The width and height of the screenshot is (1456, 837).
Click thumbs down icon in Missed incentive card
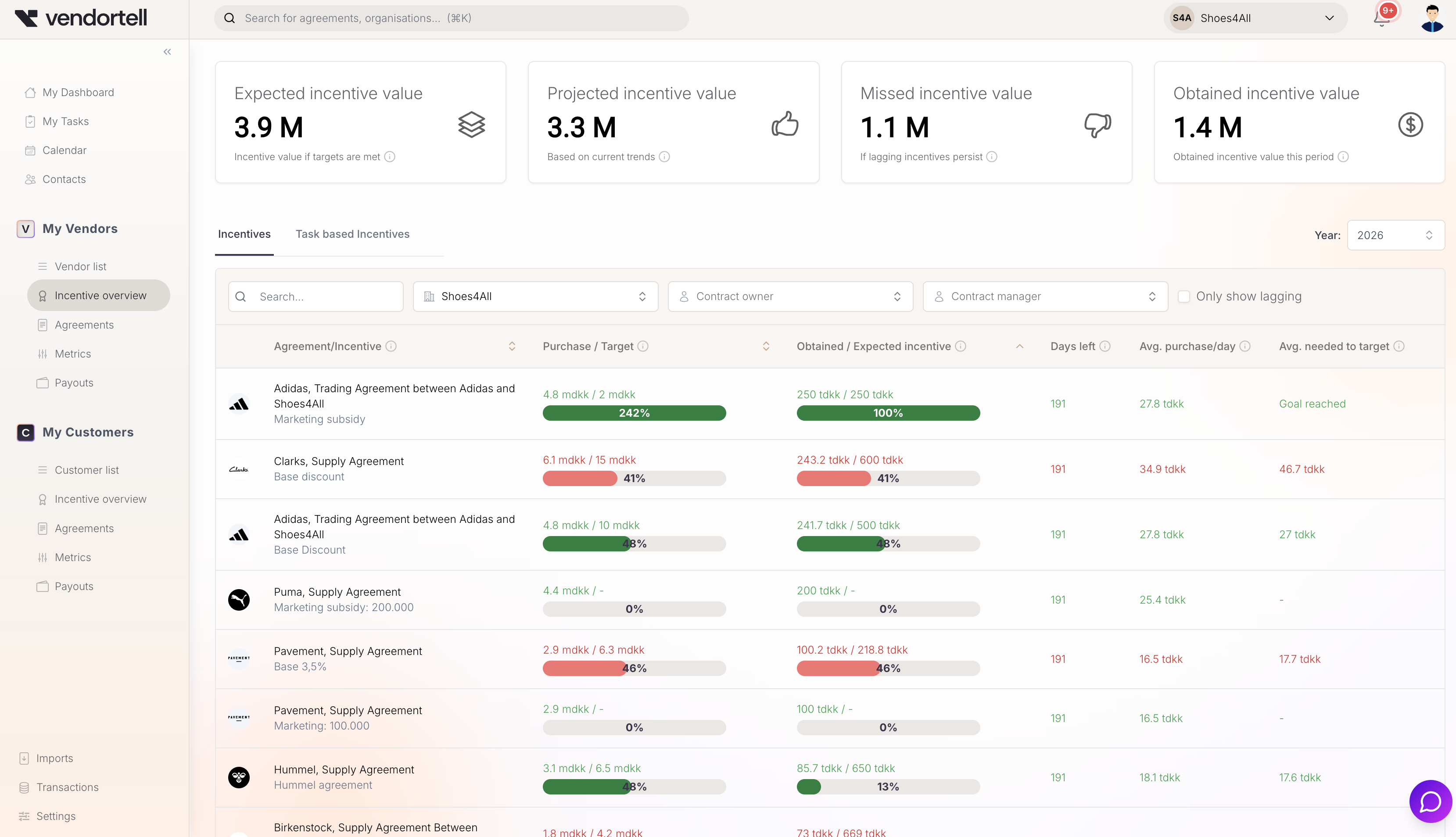coord(1098,125)
